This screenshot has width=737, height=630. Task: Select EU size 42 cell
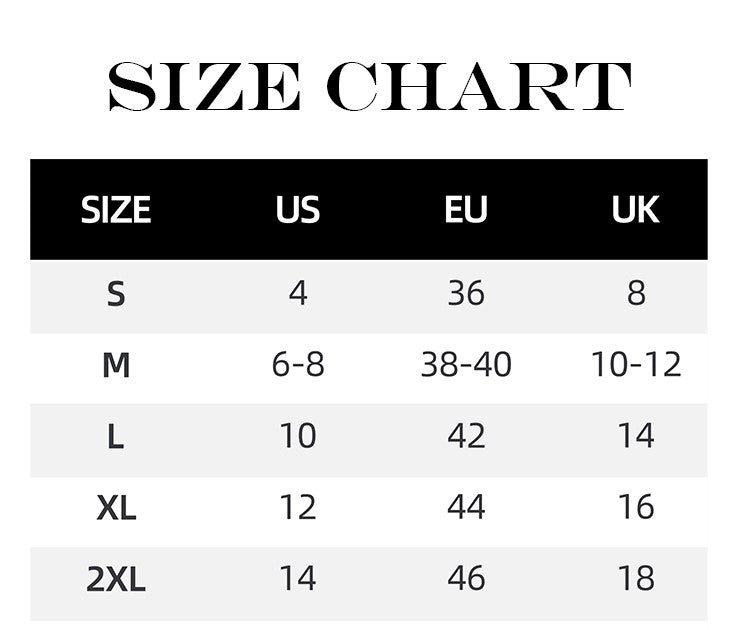pos(466,437)
